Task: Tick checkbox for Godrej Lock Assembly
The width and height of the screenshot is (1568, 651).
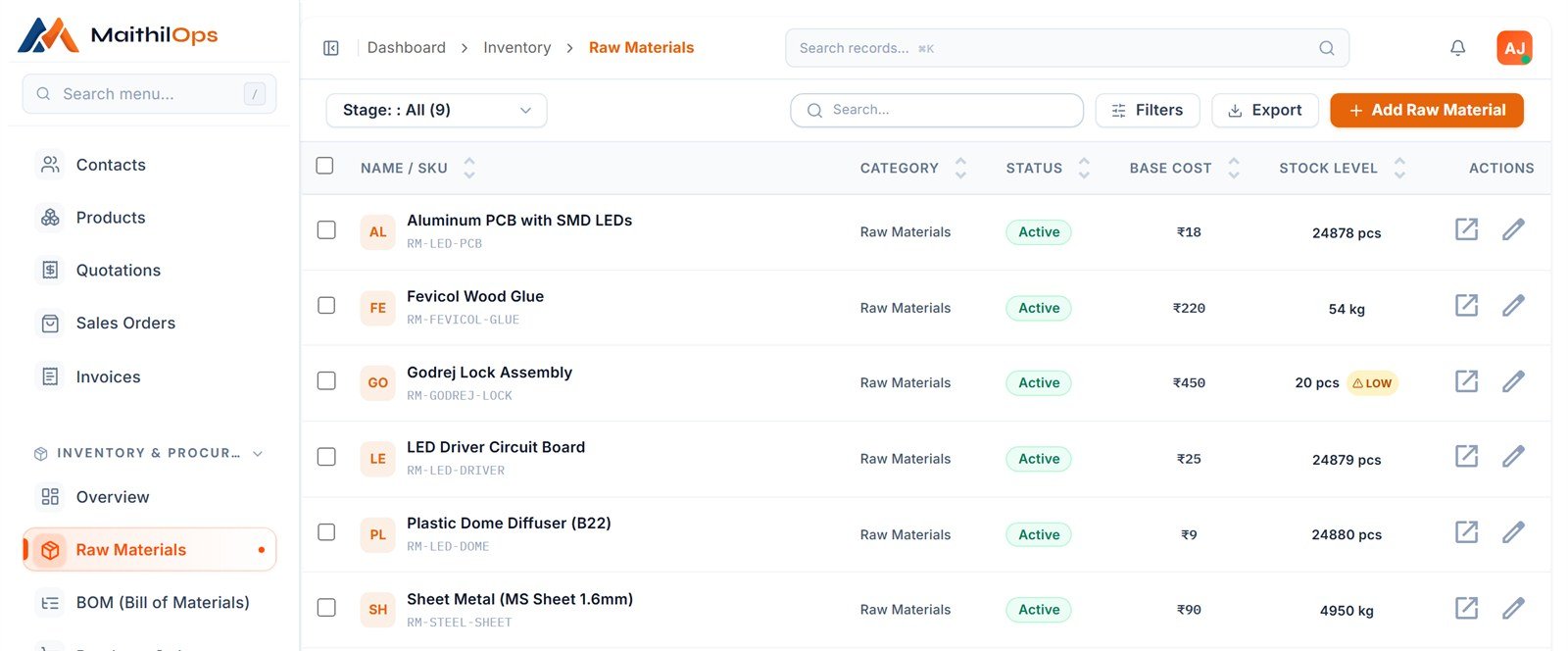Action: pos(326,380)
